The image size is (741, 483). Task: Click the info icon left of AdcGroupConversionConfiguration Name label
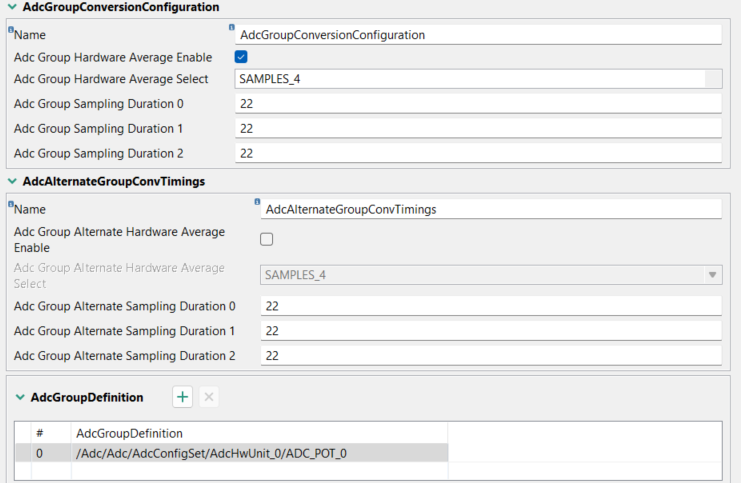tap(10, 30)
